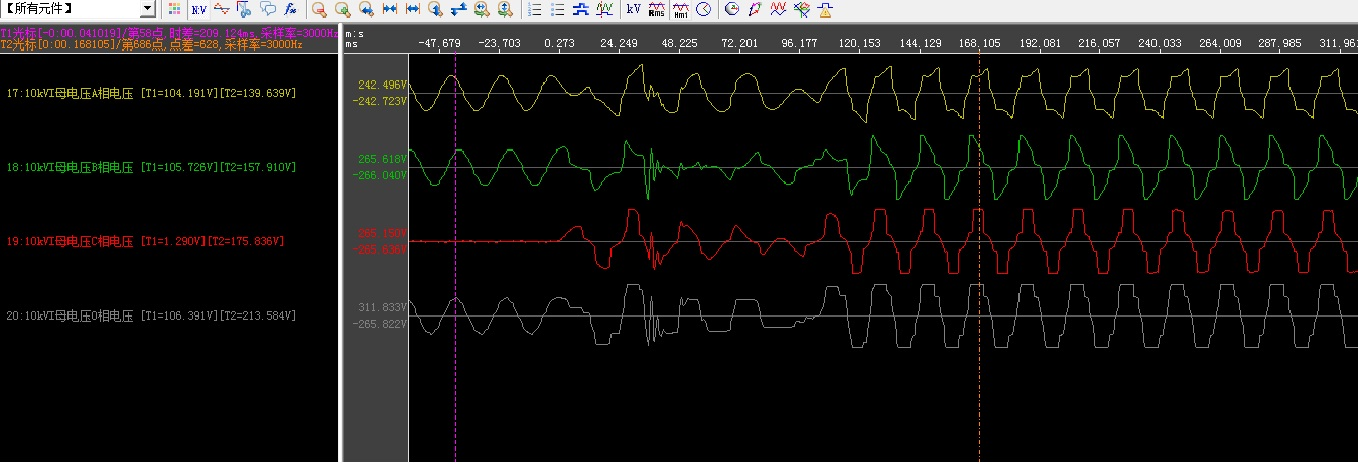This screenshot has height=466, width=1358.
Task: Click the speech bubbles annotation icon
Action: [x=267, y=9]
